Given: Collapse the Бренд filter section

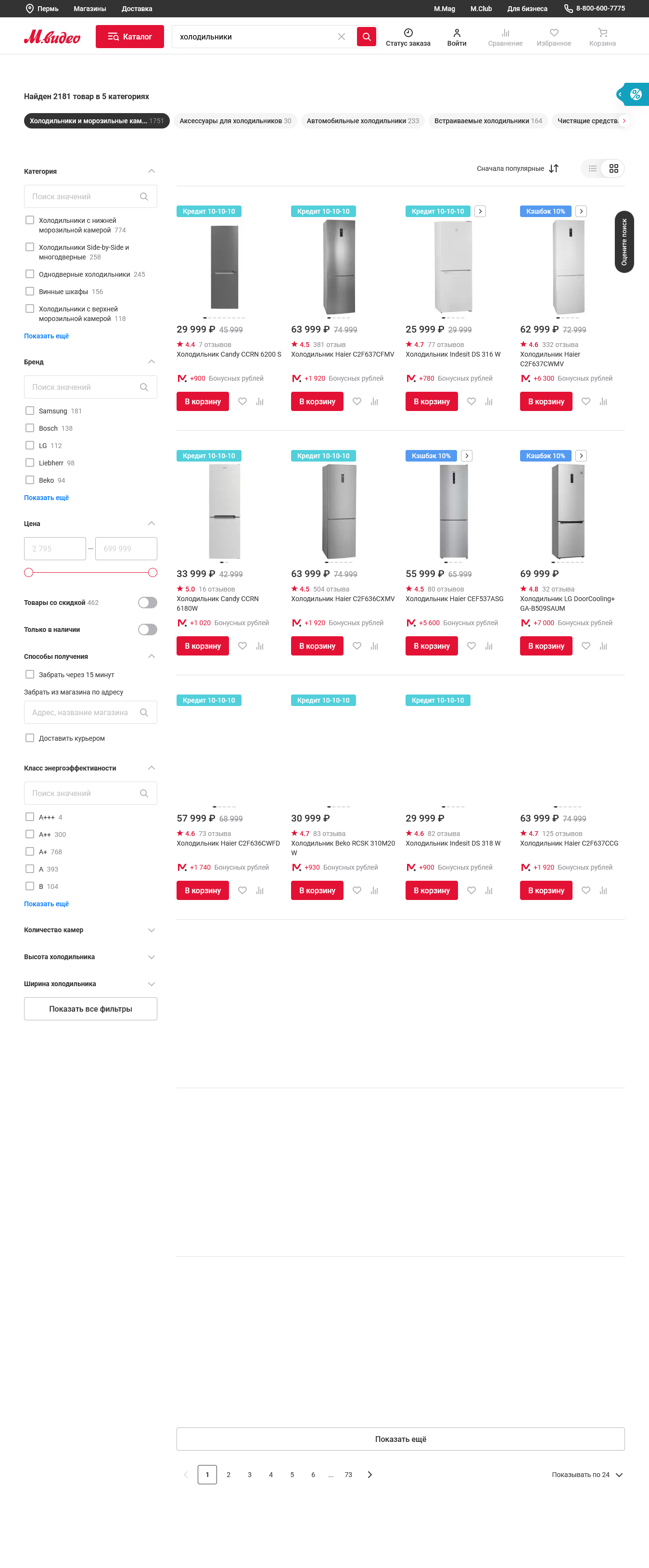Looking at the screenshot, I should 152,361.
